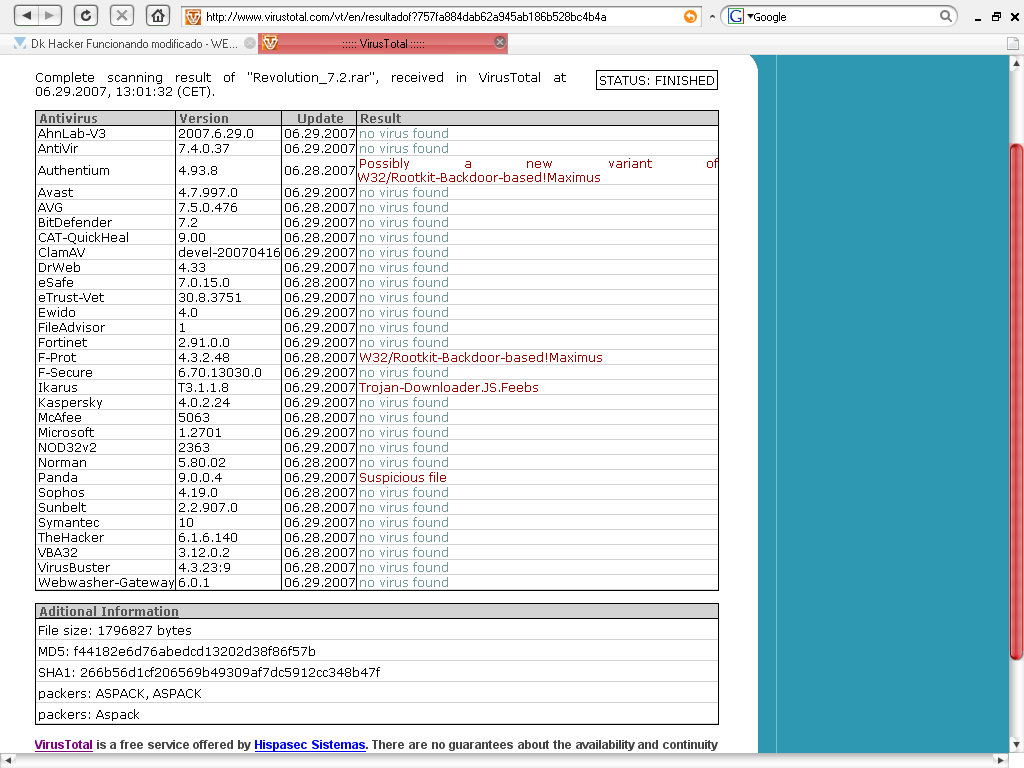The height and width of the screenshot is (768, 1024).
Task: Click the scroll up arrow
Action: pyautogui.click(x=1016, y=63)
